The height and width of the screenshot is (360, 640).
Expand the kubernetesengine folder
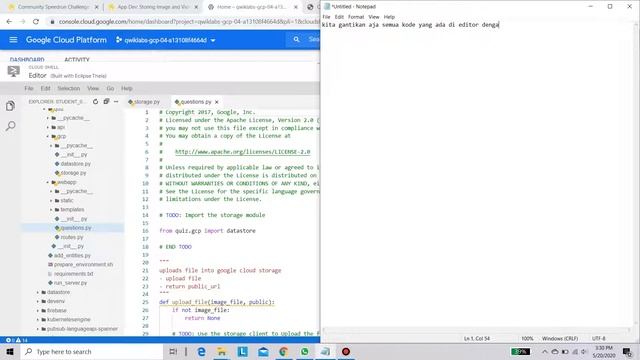[38, 320]
